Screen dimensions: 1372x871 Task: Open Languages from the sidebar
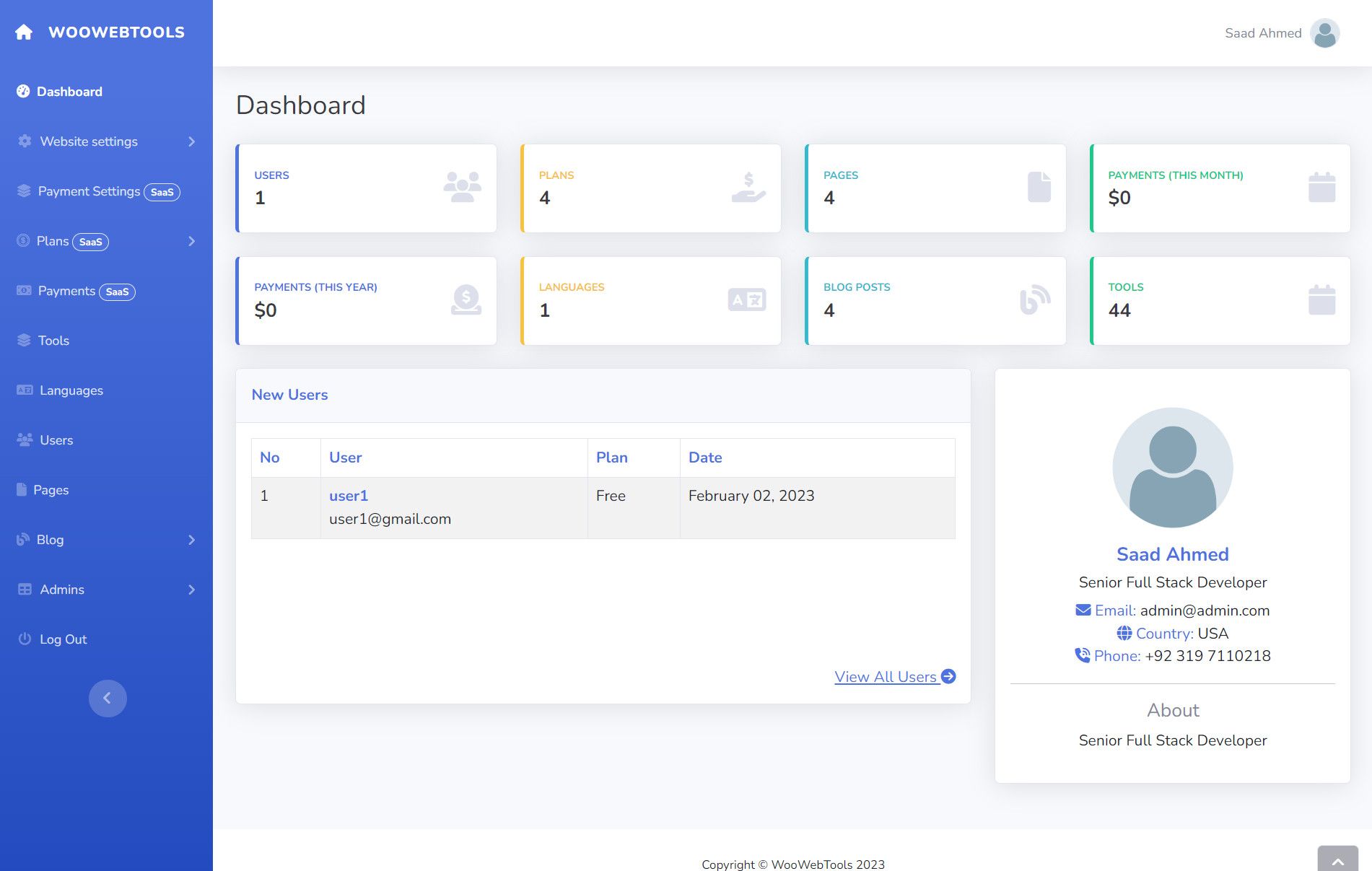pyautogui.click(x=71, y=390)
